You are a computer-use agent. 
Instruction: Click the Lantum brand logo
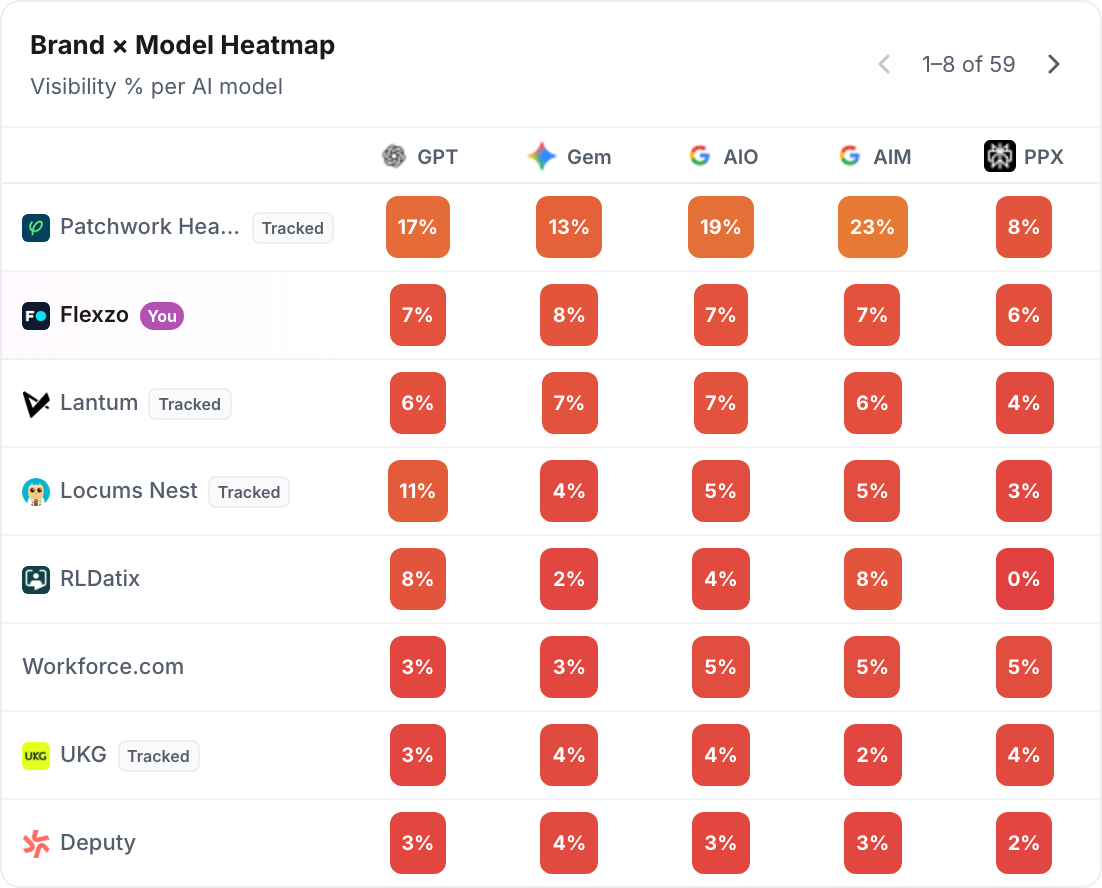coord(36,404)
